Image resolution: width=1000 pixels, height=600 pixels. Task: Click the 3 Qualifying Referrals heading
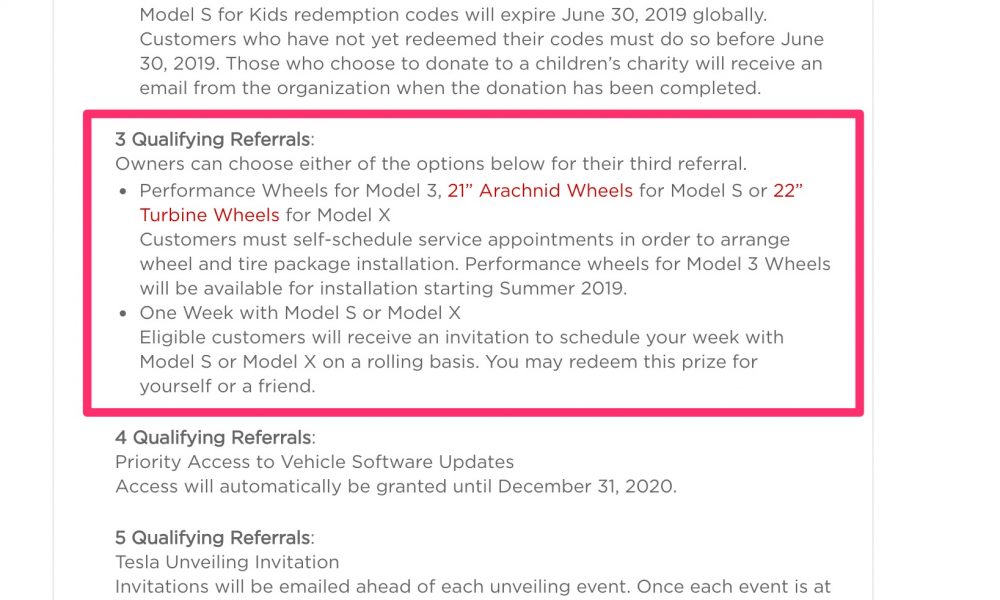(214, 139)
